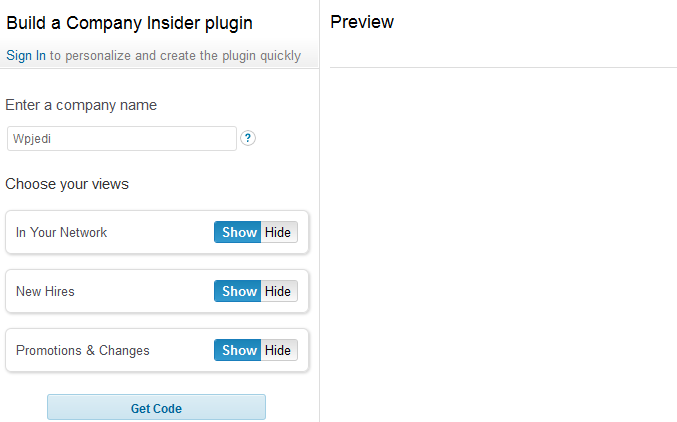Click the Preview heading
Screen dimensions: 677x422
(x=362, y=22)
